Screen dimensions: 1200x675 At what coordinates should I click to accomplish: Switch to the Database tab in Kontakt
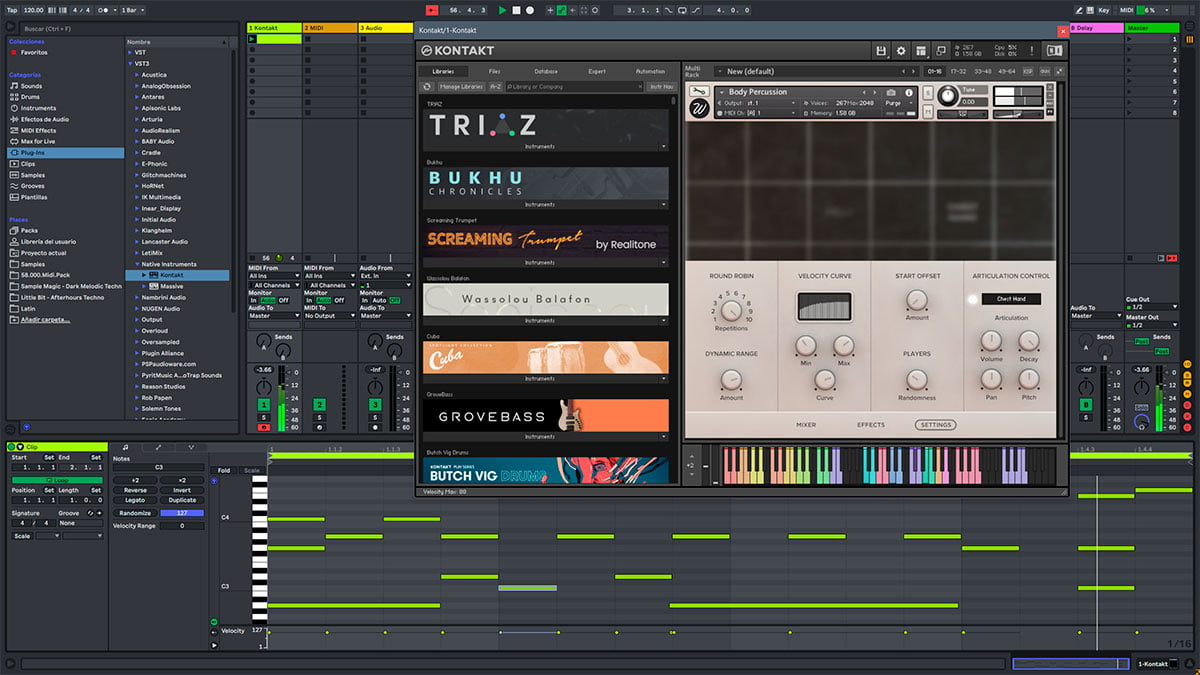point(546,71)
